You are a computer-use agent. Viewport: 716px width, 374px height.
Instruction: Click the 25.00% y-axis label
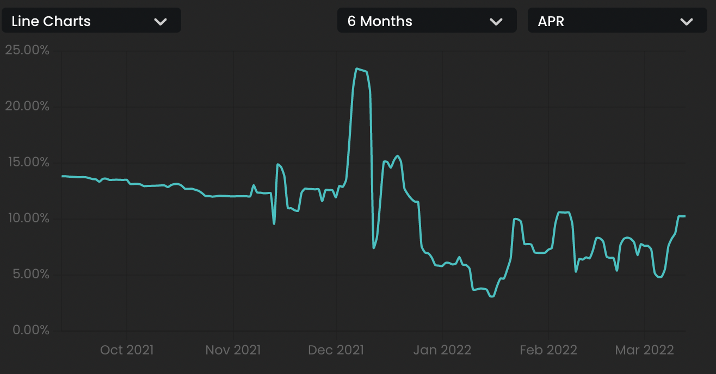(27, 50)
